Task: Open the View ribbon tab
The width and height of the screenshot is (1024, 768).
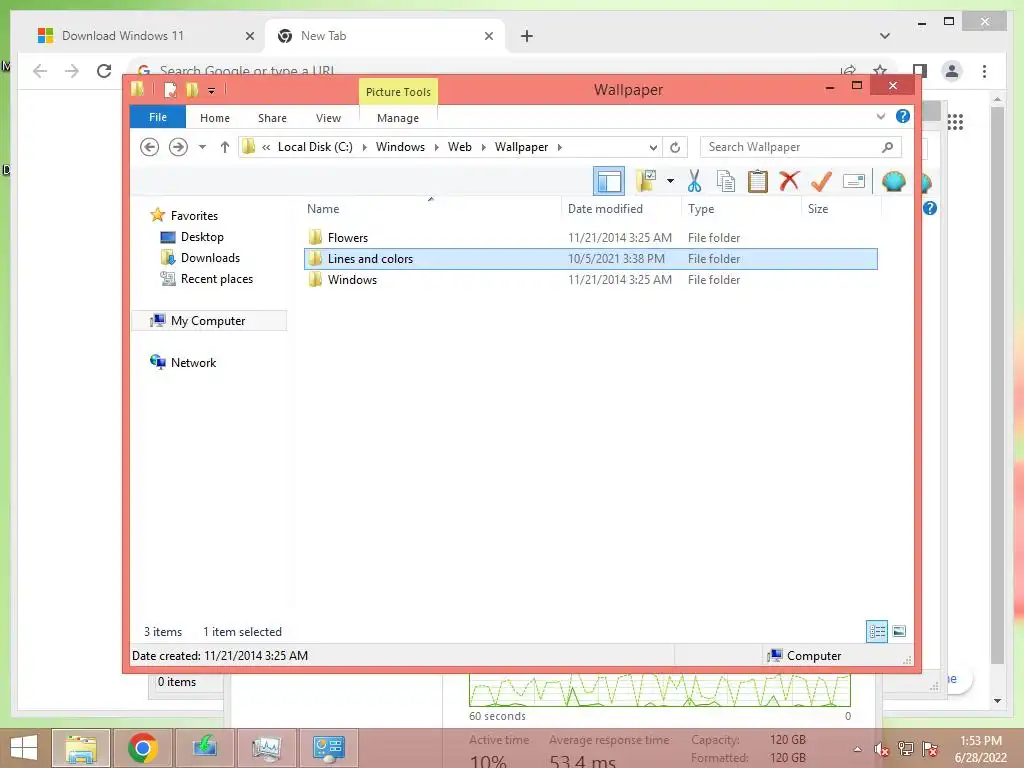Action: coord(328,118)
